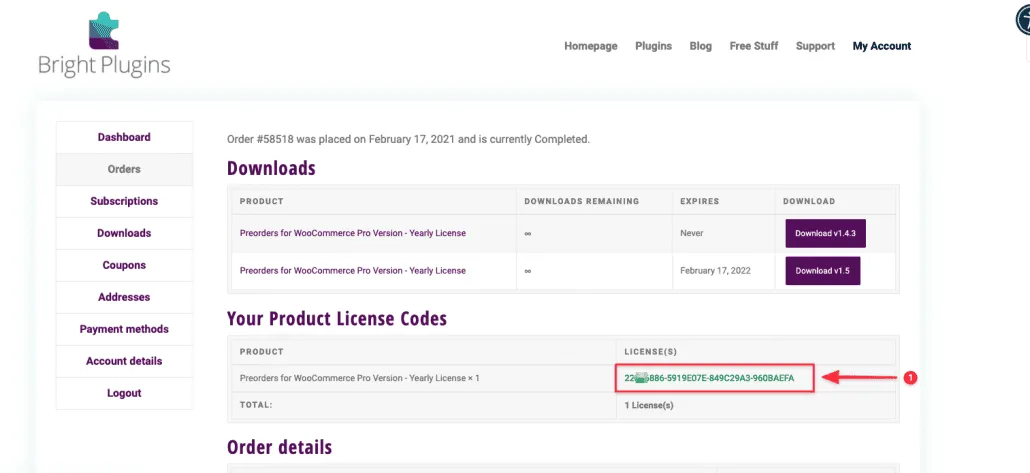Viewport: 1030px width, 473px height.
Task: Open the accessibility icon at the screen edge
Action: click(x=1022, y=21)
